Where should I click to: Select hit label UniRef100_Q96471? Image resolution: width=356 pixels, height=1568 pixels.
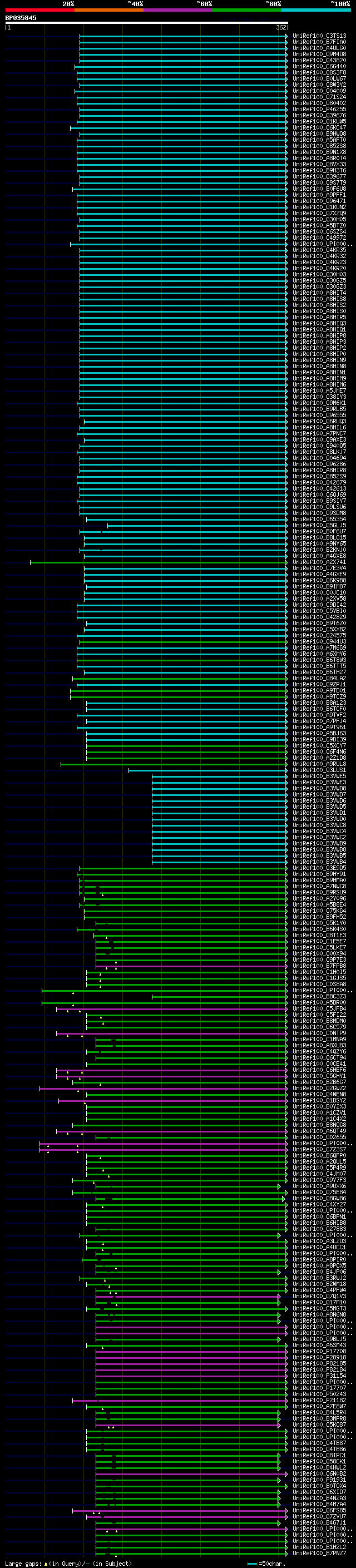319,201
